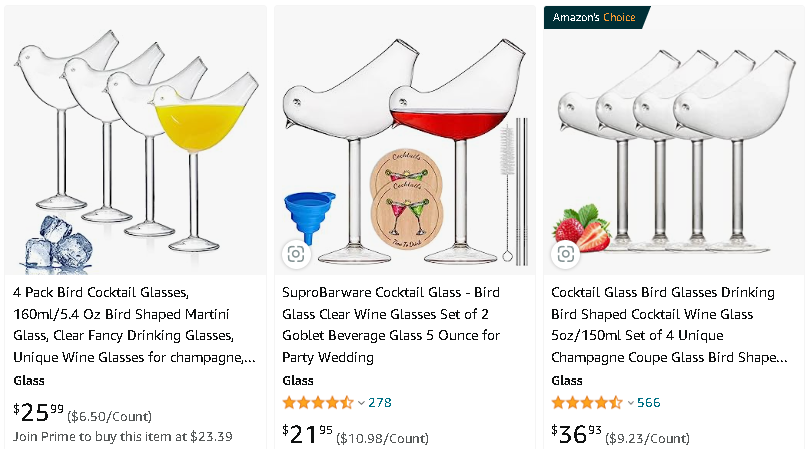Click the star rating beside 566 reviews
809x449 pixels.
(x=586, y=403)
